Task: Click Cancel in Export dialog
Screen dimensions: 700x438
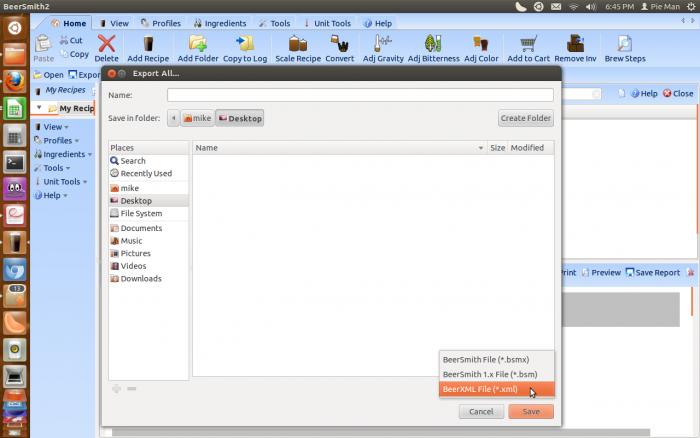Action: click(x=481, y=412)
